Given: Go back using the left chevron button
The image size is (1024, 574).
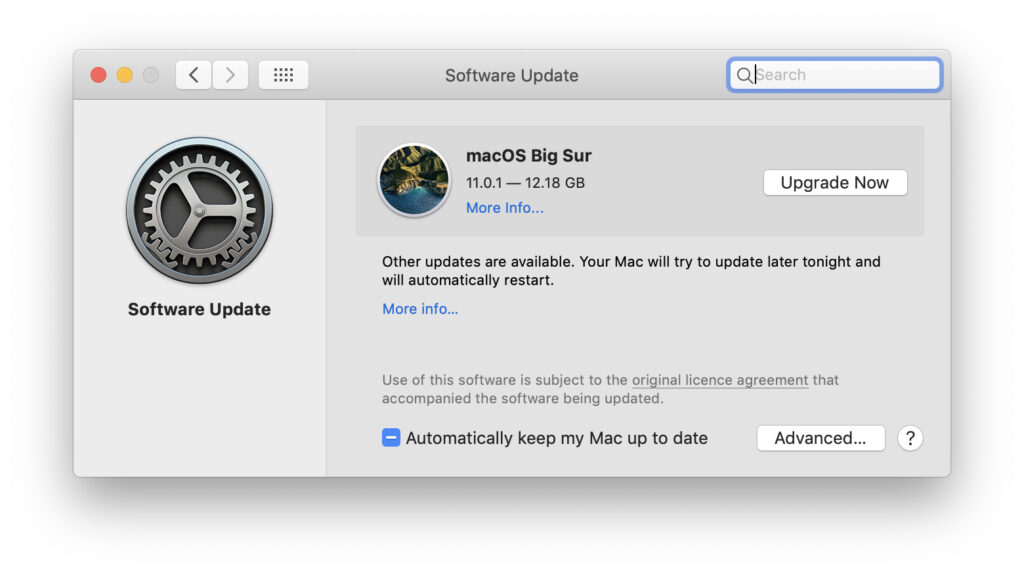Looking at the screenshot, I should click(x=194, y=75).
